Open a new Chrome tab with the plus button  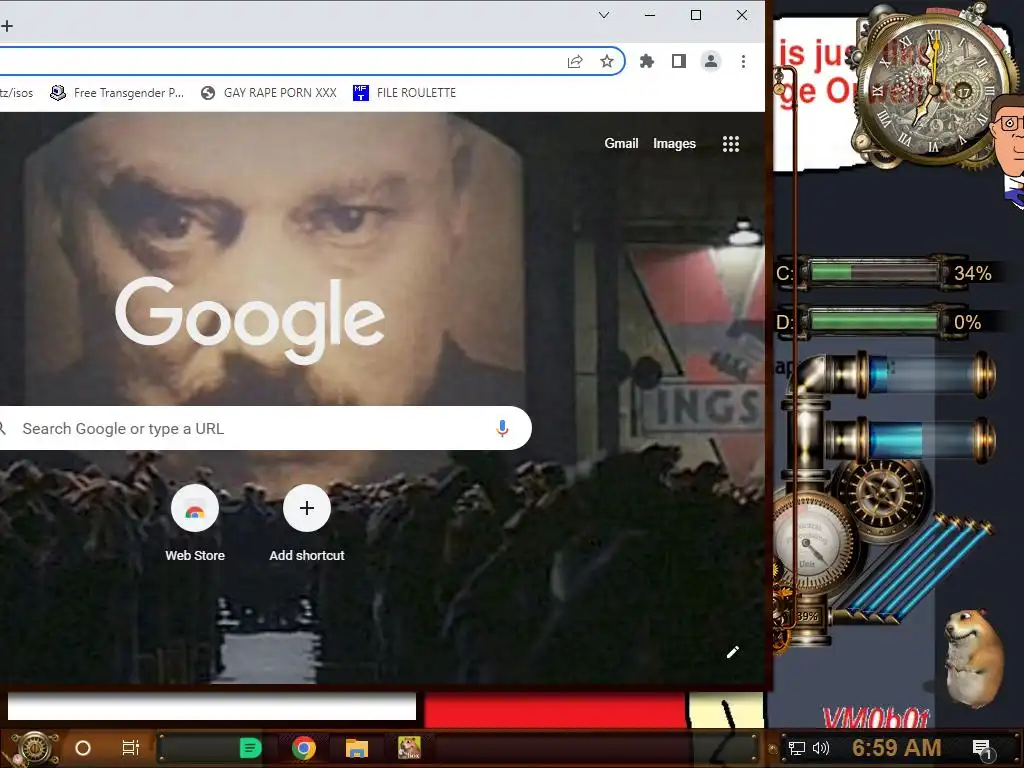[x=7, y=26]
